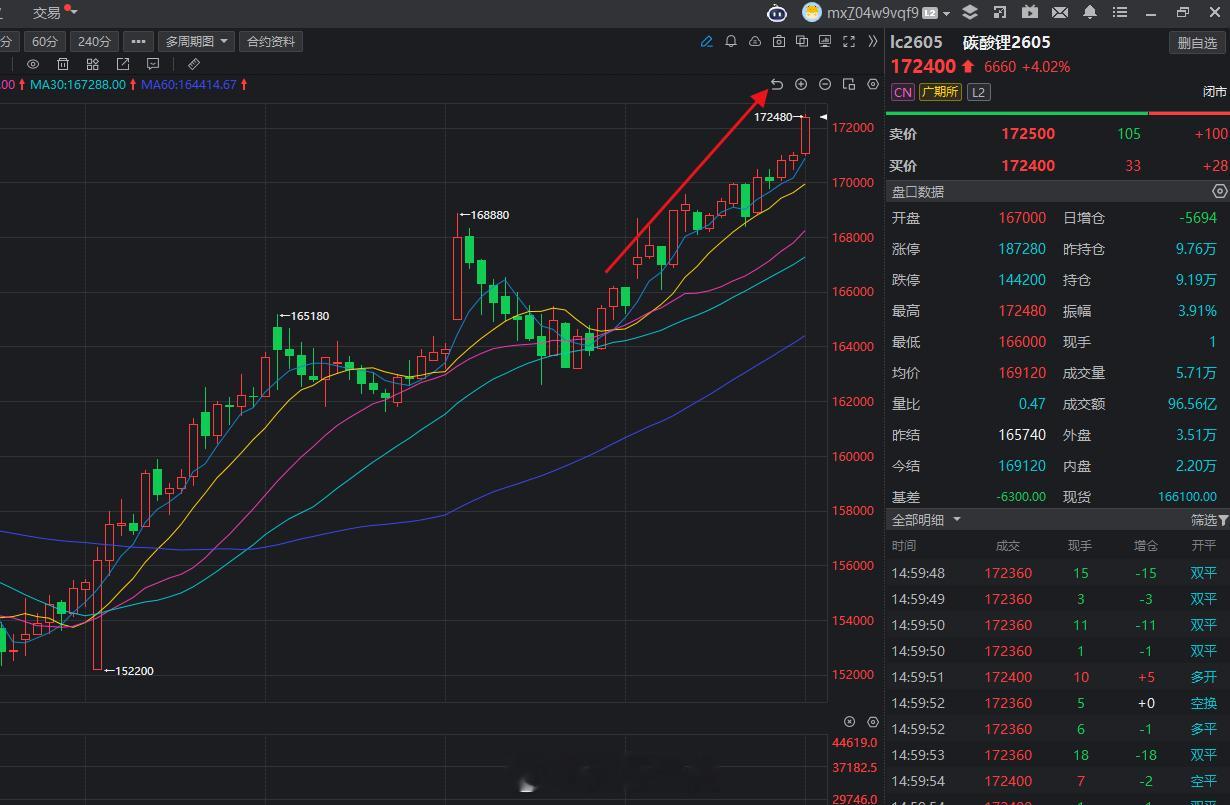Click the small triangle beside the 172480 price marker
Image resolution: width=1230 pixels, height=805 pixels.
[x=823, y=117]
